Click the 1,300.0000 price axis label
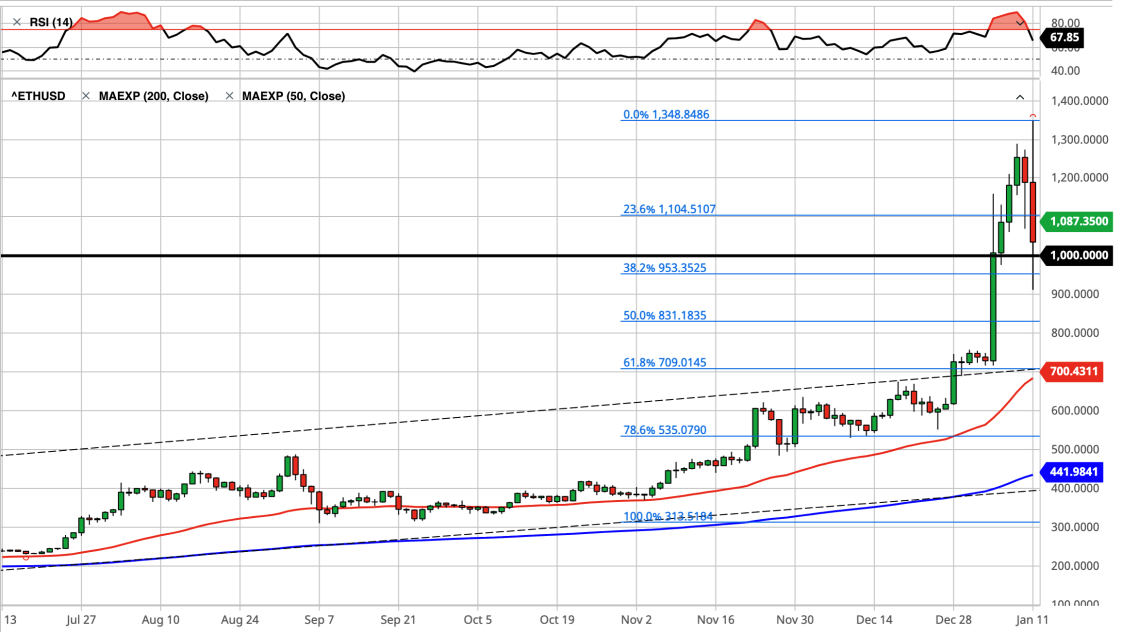 [1079, 140]
